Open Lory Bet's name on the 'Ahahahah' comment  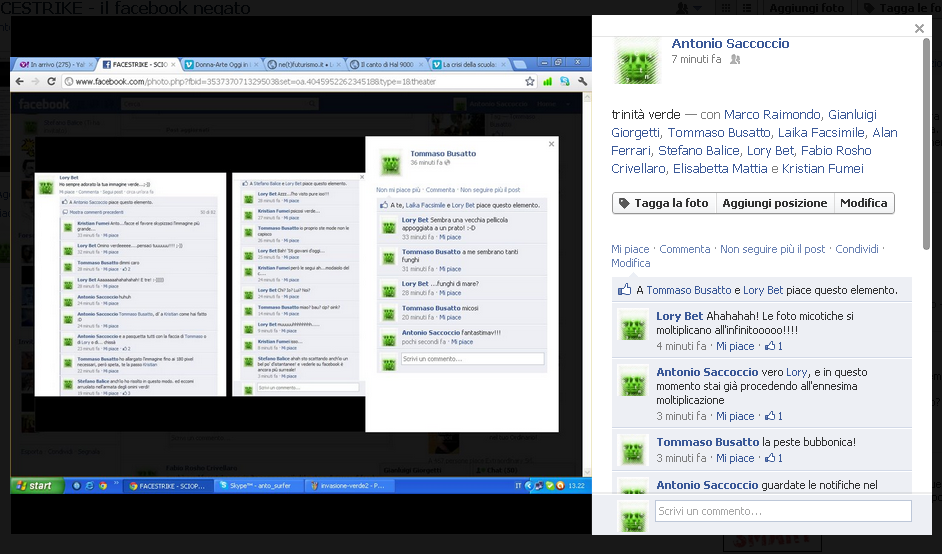click(x=679, y=316)
